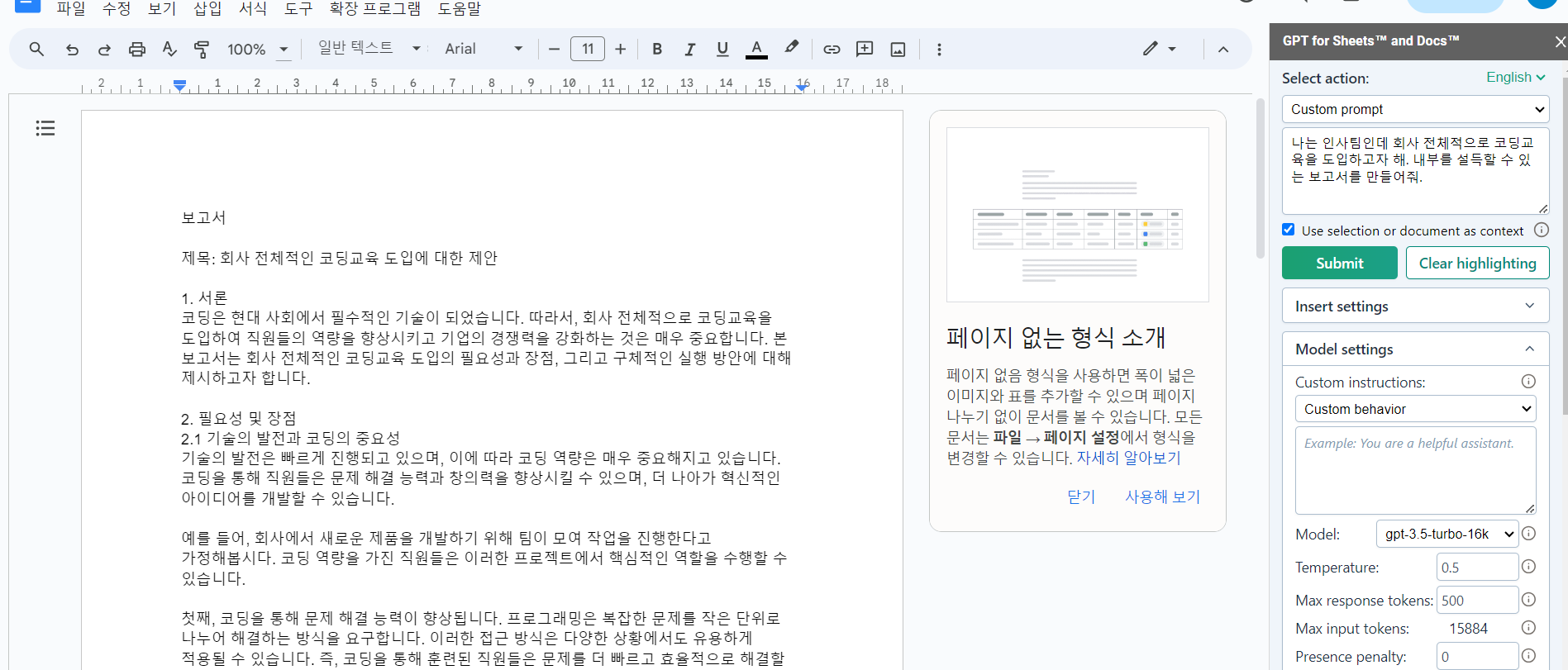This screenshot has height=670, width=1568.
Task: Add a comment
Action: click(x=865, y=50)
